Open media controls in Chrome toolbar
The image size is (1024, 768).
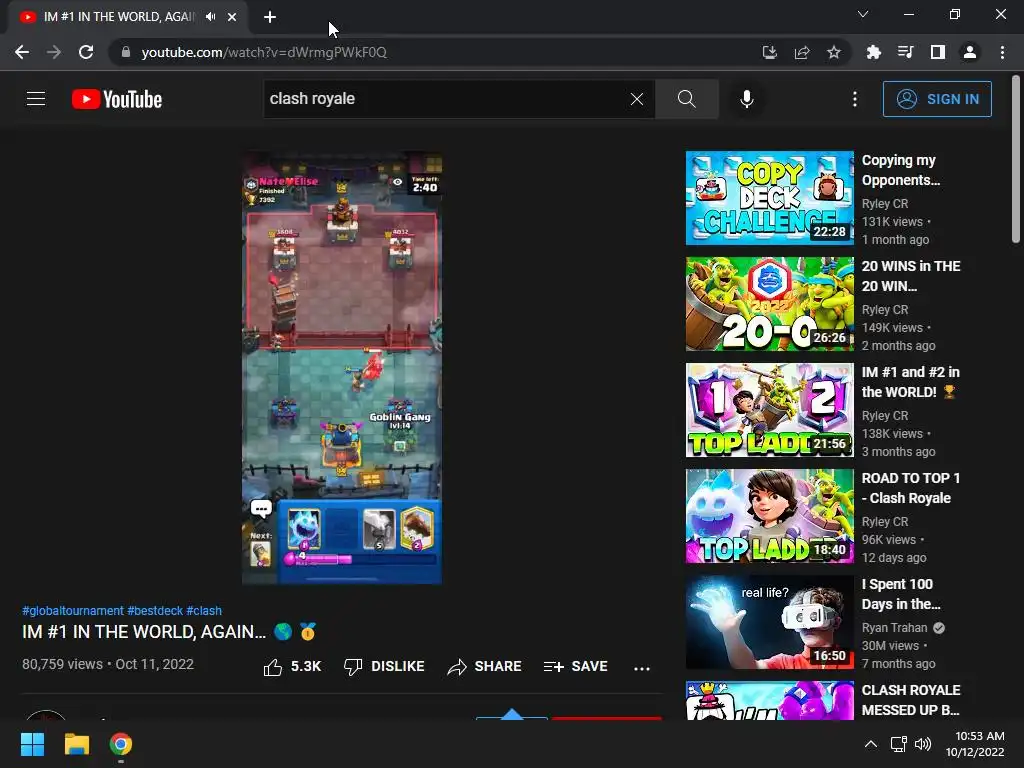[x=905, y=52]
